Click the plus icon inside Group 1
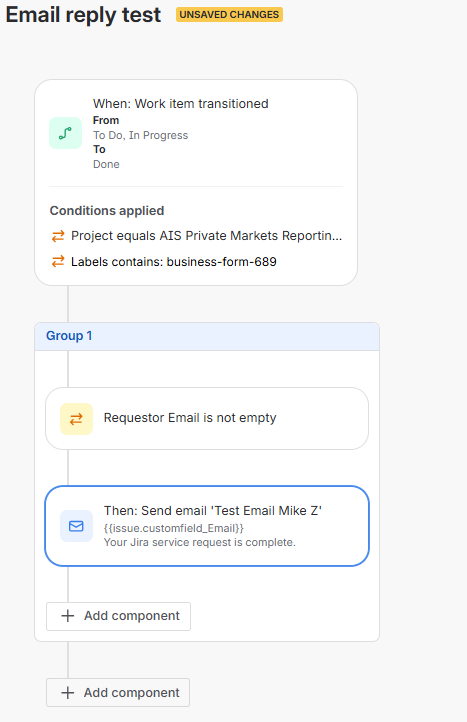This screenshot has height=722, width=467. tap(68, 616)
